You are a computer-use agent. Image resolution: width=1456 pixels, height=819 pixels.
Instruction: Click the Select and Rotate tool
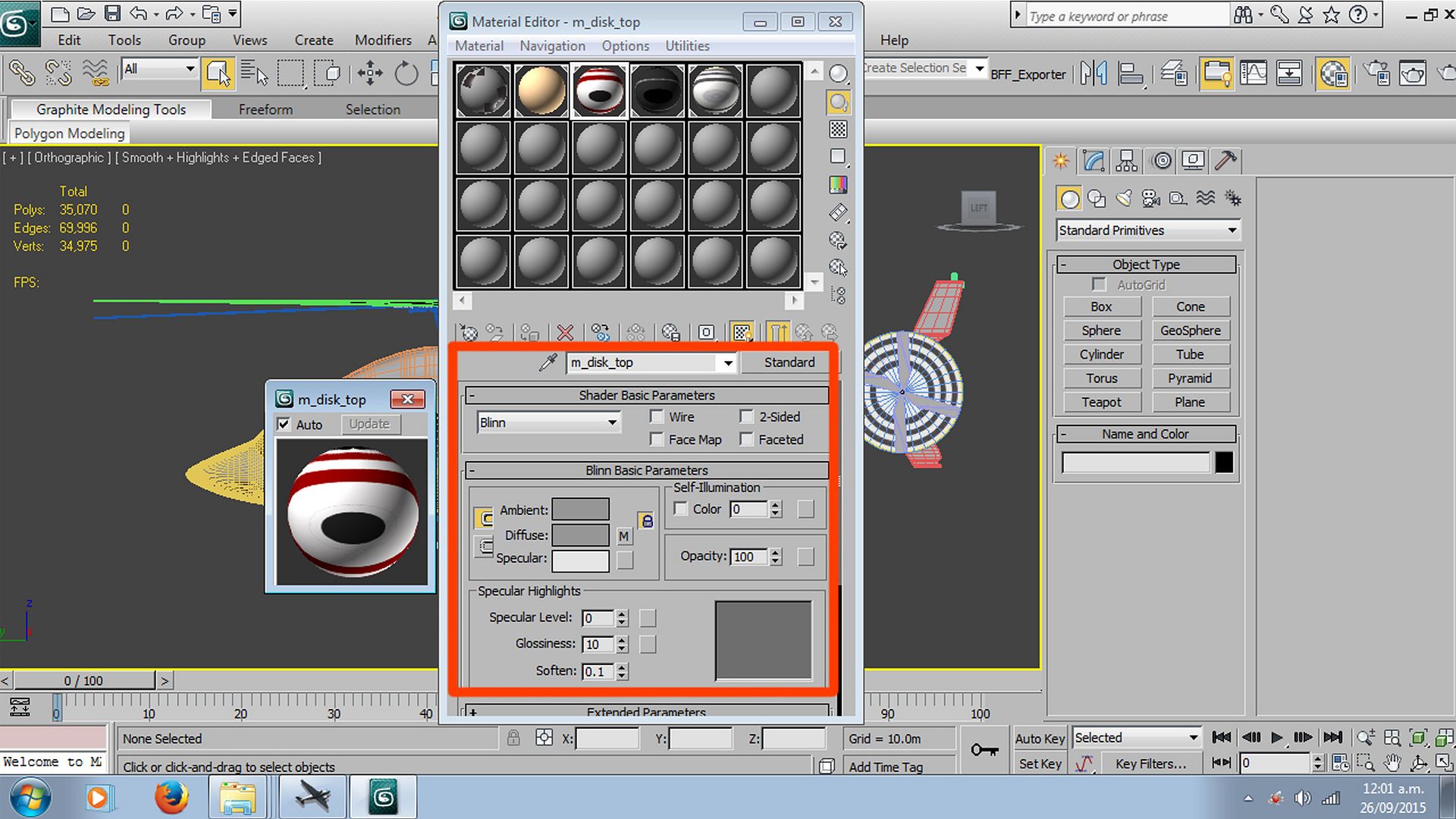[x=406, y=74]
